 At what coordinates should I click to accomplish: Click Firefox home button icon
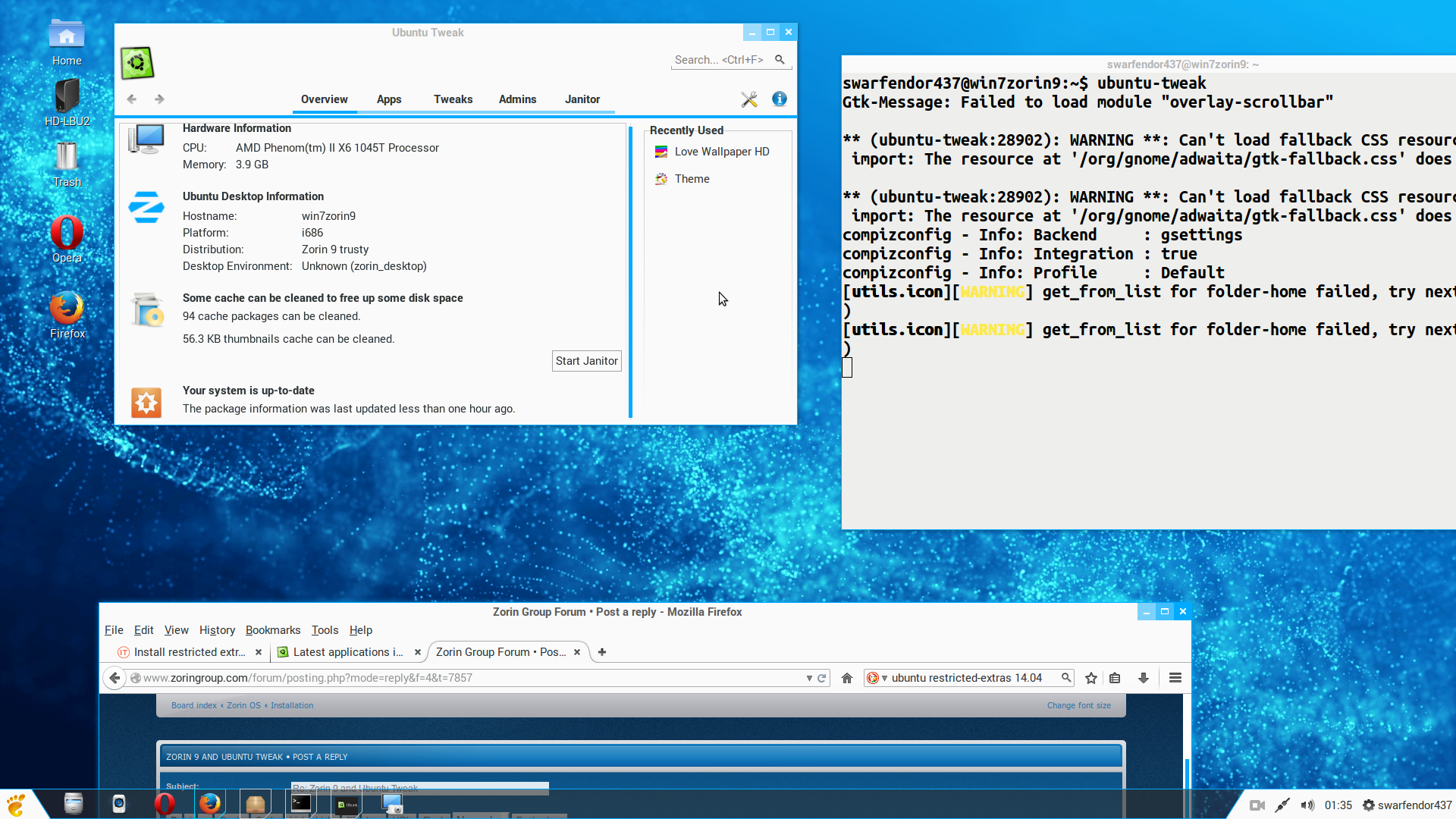tap(847, 678)
